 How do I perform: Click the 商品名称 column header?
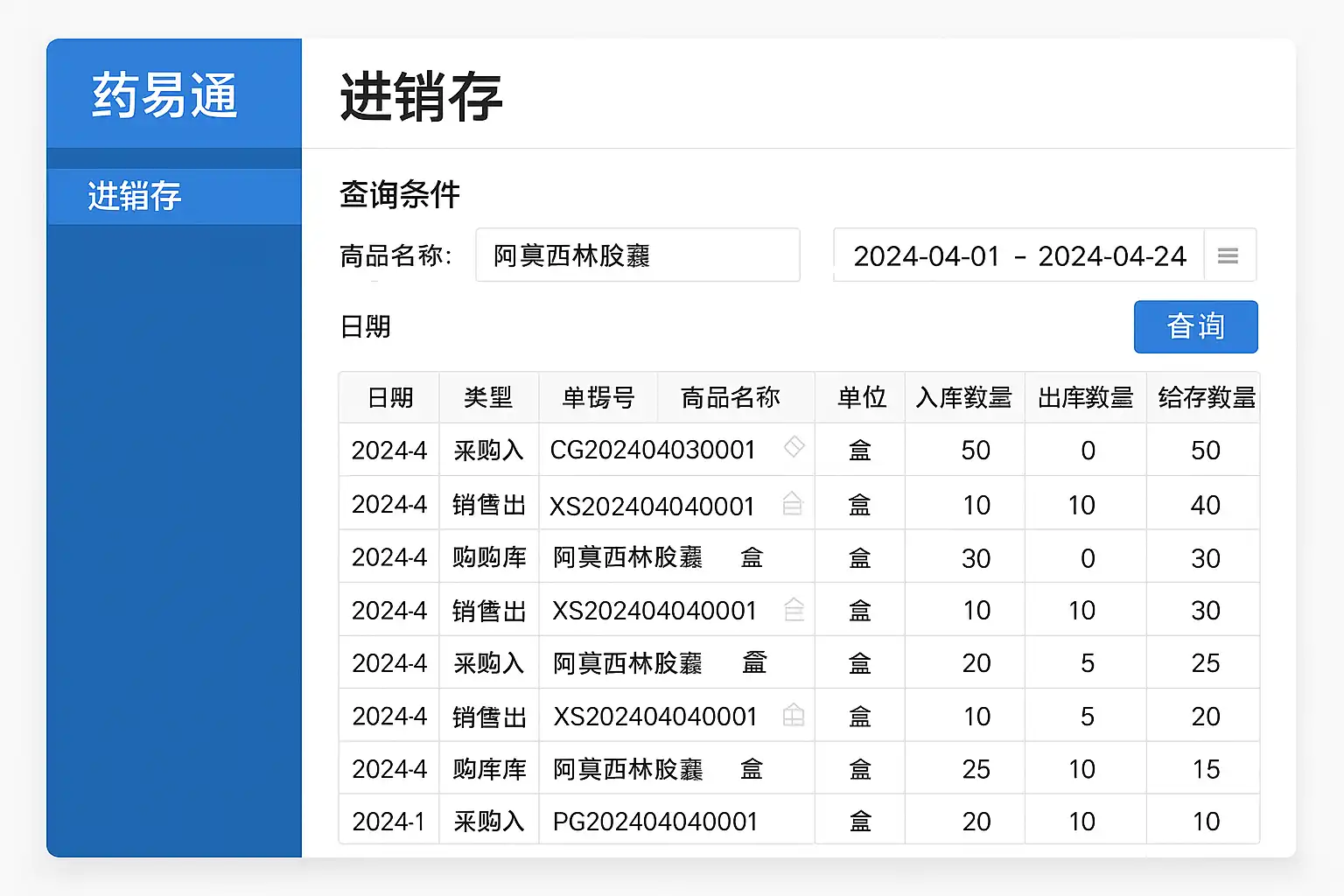[x=731, y=397]
